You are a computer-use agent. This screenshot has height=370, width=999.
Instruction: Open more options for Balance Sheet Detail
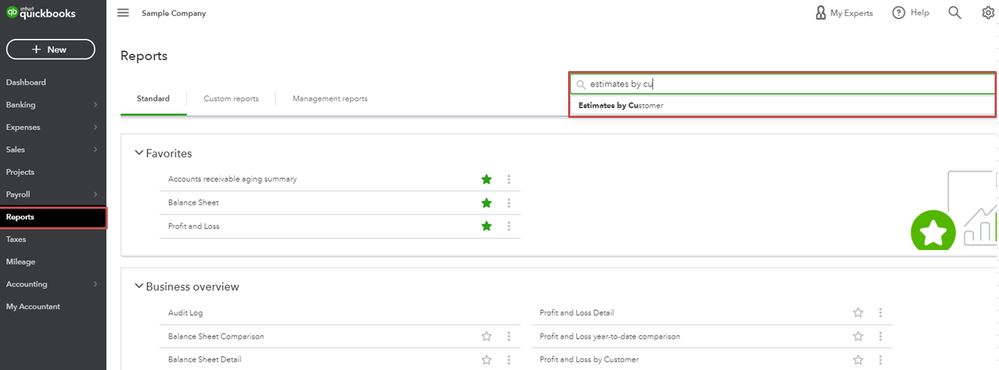[509, 359]
